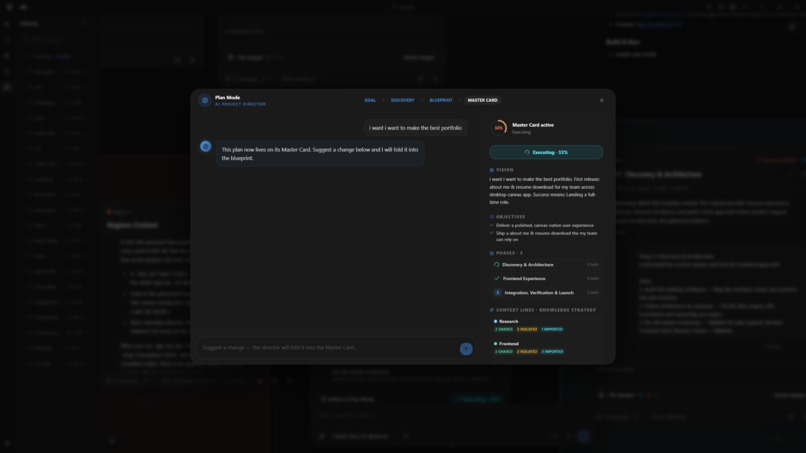The width and height of the screenshot is (806, 453).
Task: Click the 'Plan Mode' title text
Action: (x=227, y=97)
